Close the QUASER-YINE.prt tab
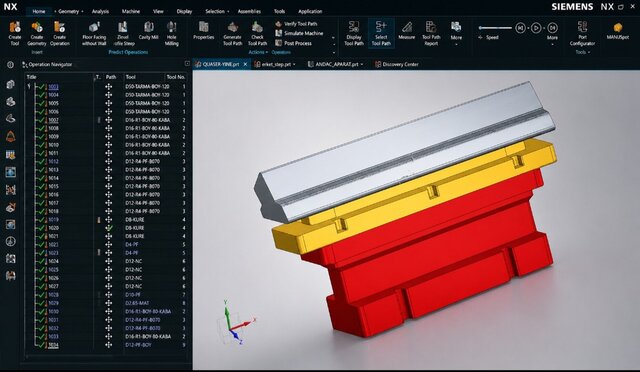Screen dimensions: 640x372 click(245, 64)
